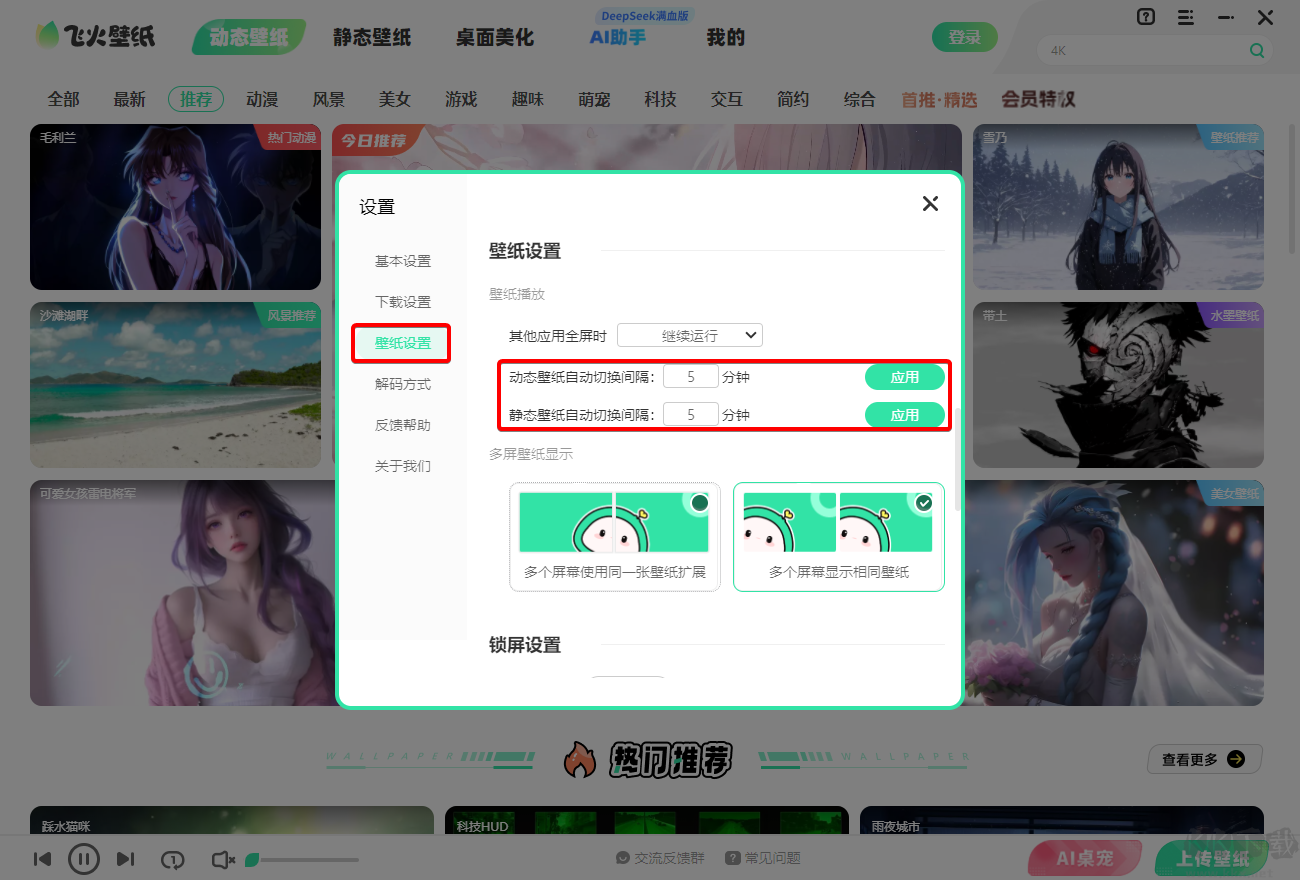
Task: Skip to next wallpaper using forward icon
Action: pos(124,858)
